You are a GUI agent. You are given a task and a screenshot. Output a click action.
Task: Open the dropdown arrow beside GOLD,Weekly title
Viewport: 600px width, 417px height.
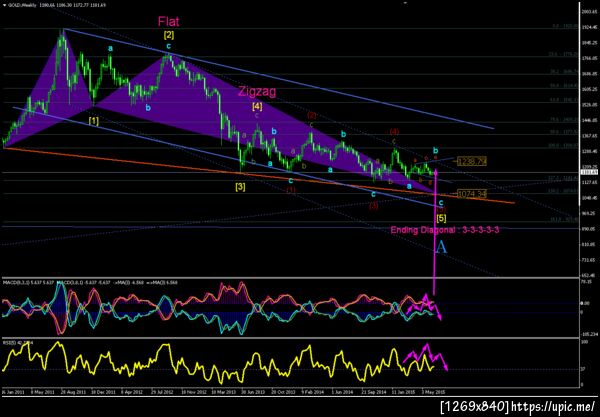4,5
